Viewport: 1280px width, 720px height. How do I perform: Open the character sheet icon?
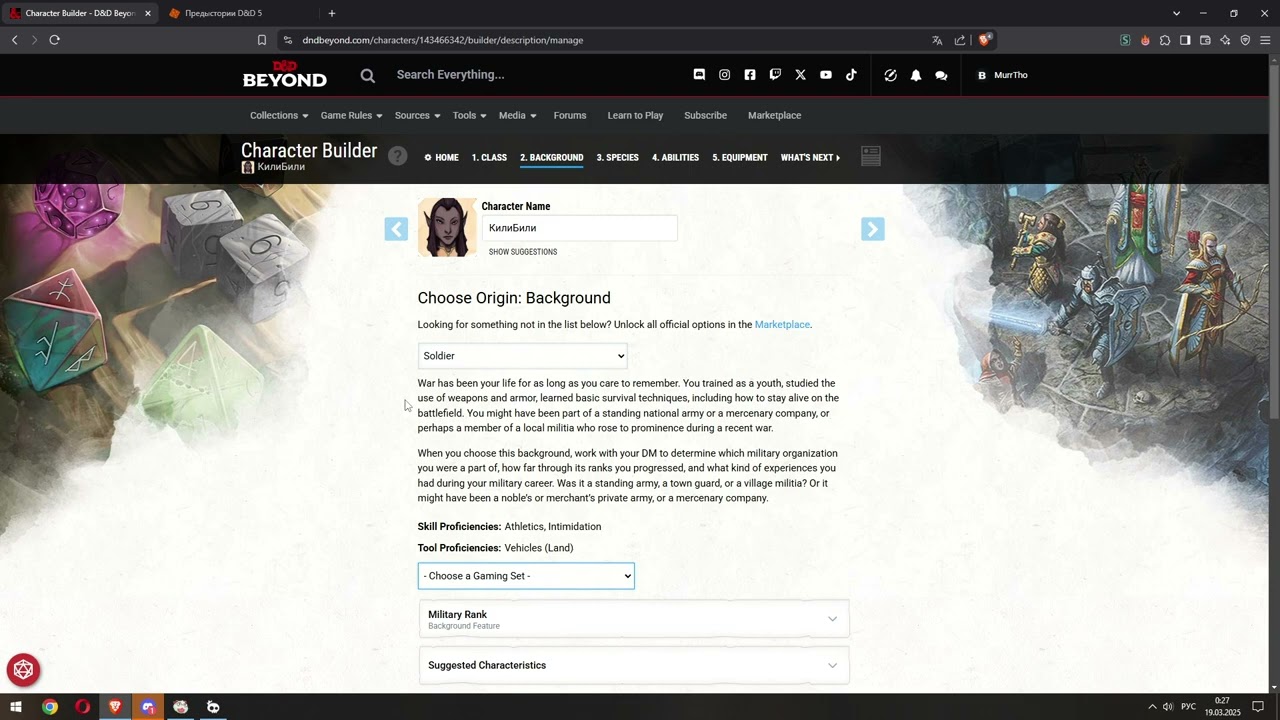[871, 156]
